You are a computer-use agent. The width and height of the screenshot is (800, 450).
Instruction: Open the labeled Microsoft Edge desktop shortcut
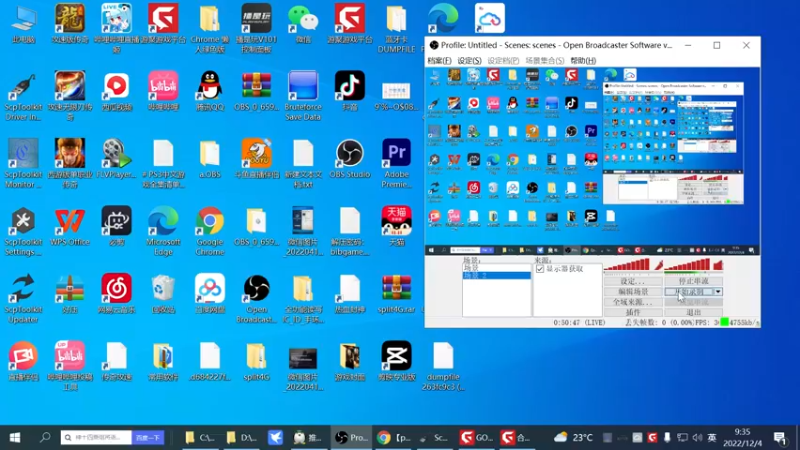pyautogui.click(x=163, y=231)
